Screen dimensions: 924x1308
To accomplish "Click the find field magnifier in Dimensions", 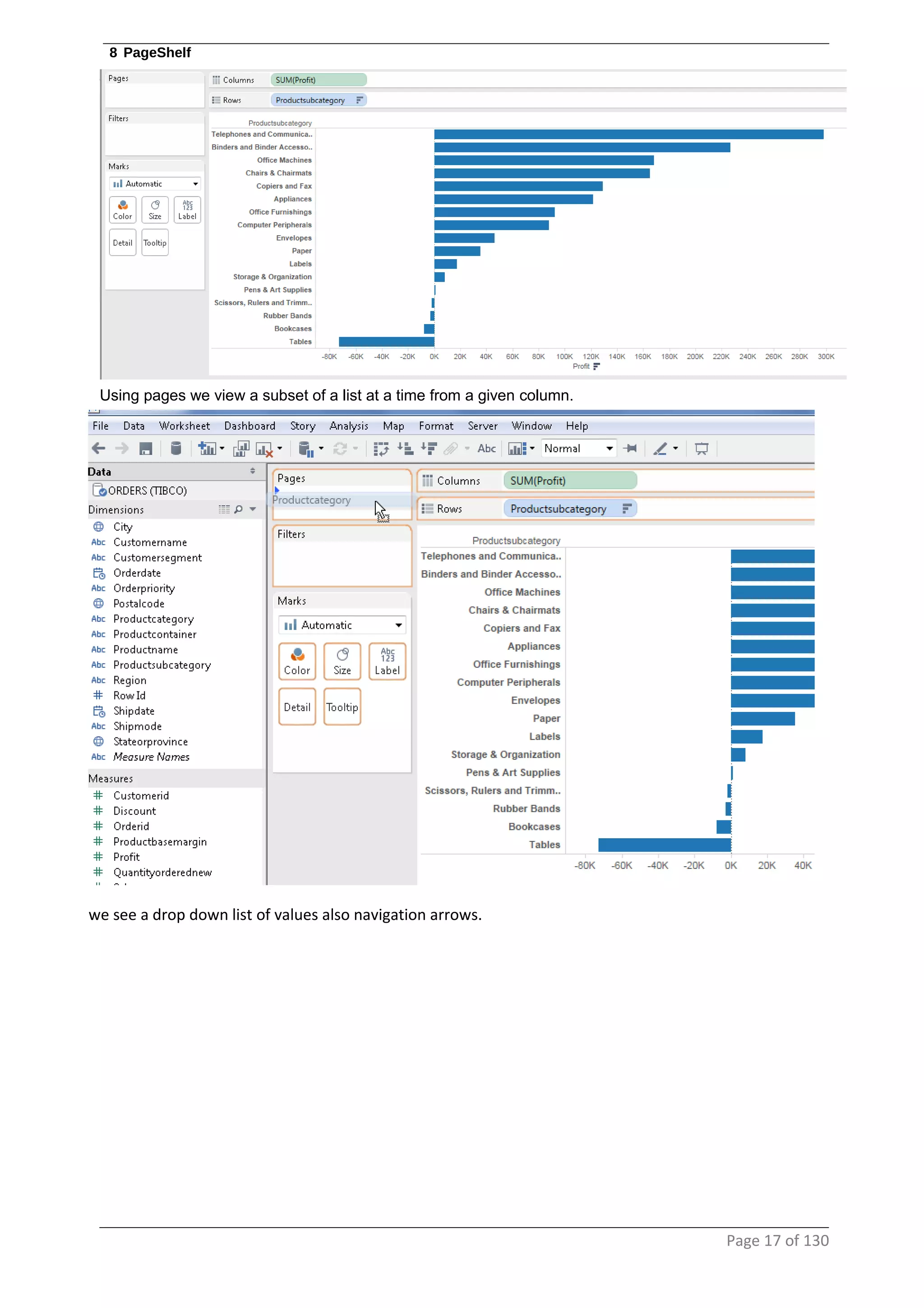I will pos(239,509).
